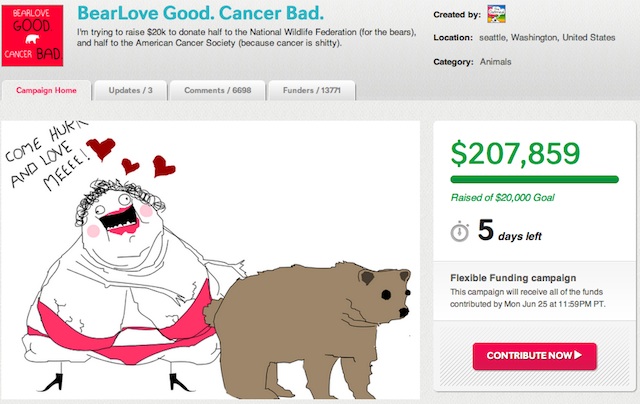Image resolution: width=640 pixels, height=404 pixels.
Task: Click the $207,859 raised amount
Action: coord(515,153)
